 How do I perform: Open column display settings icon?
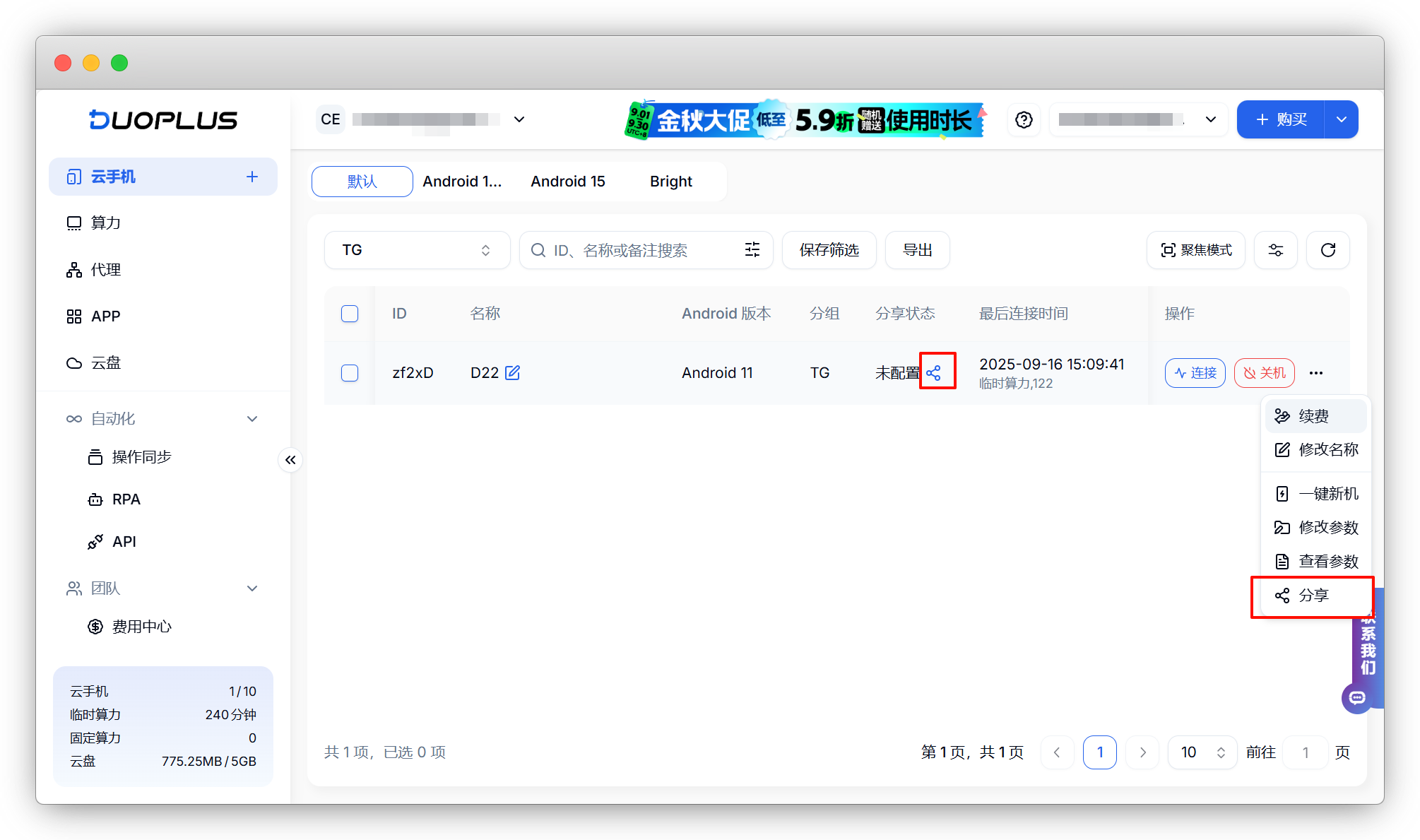(1275, 250)
